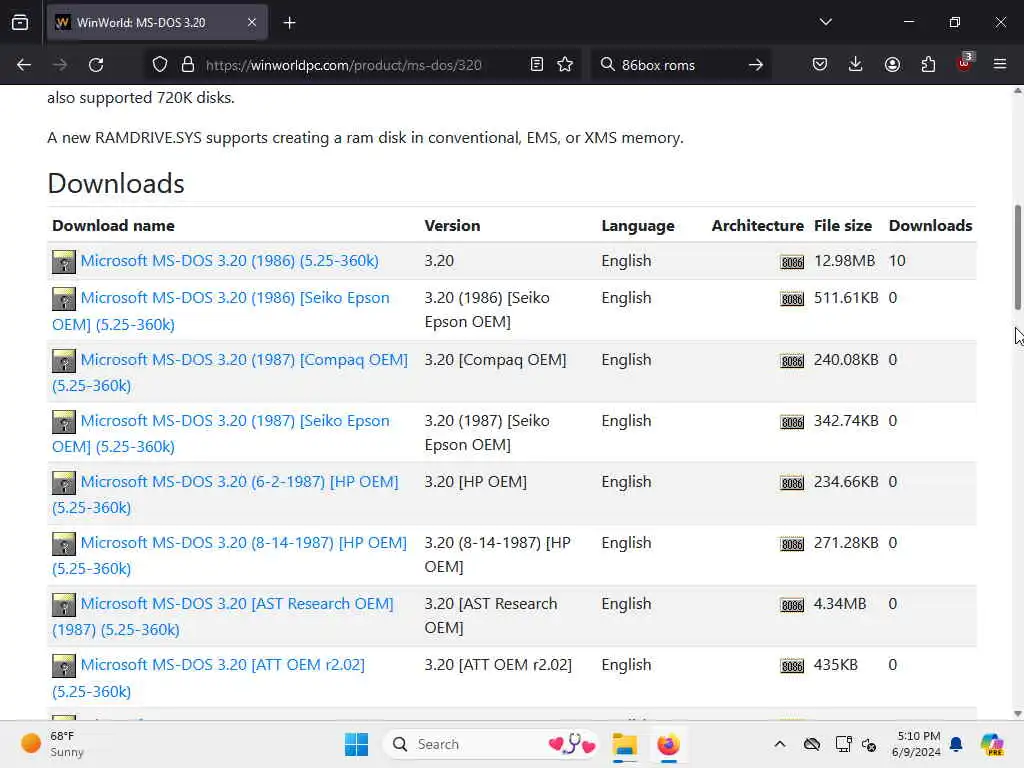Click the 8086 chip icon in 12.98MB row
The width and height of the screenshot is (1024, 768).
(x=792, y=262)
